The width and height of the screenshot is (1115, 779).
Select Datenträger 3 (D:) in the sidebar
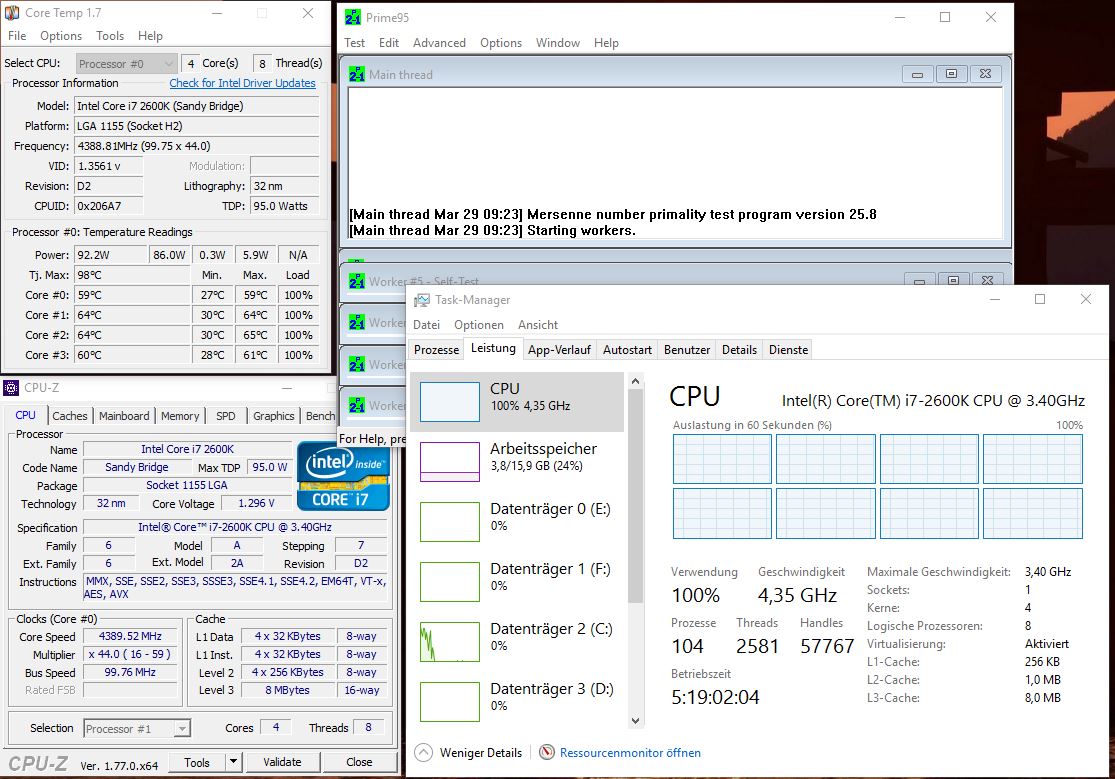tap(517, 701)
